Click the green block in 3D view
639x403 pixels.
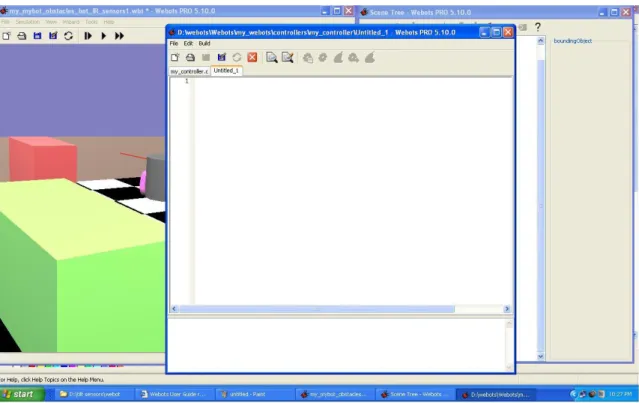82,265
